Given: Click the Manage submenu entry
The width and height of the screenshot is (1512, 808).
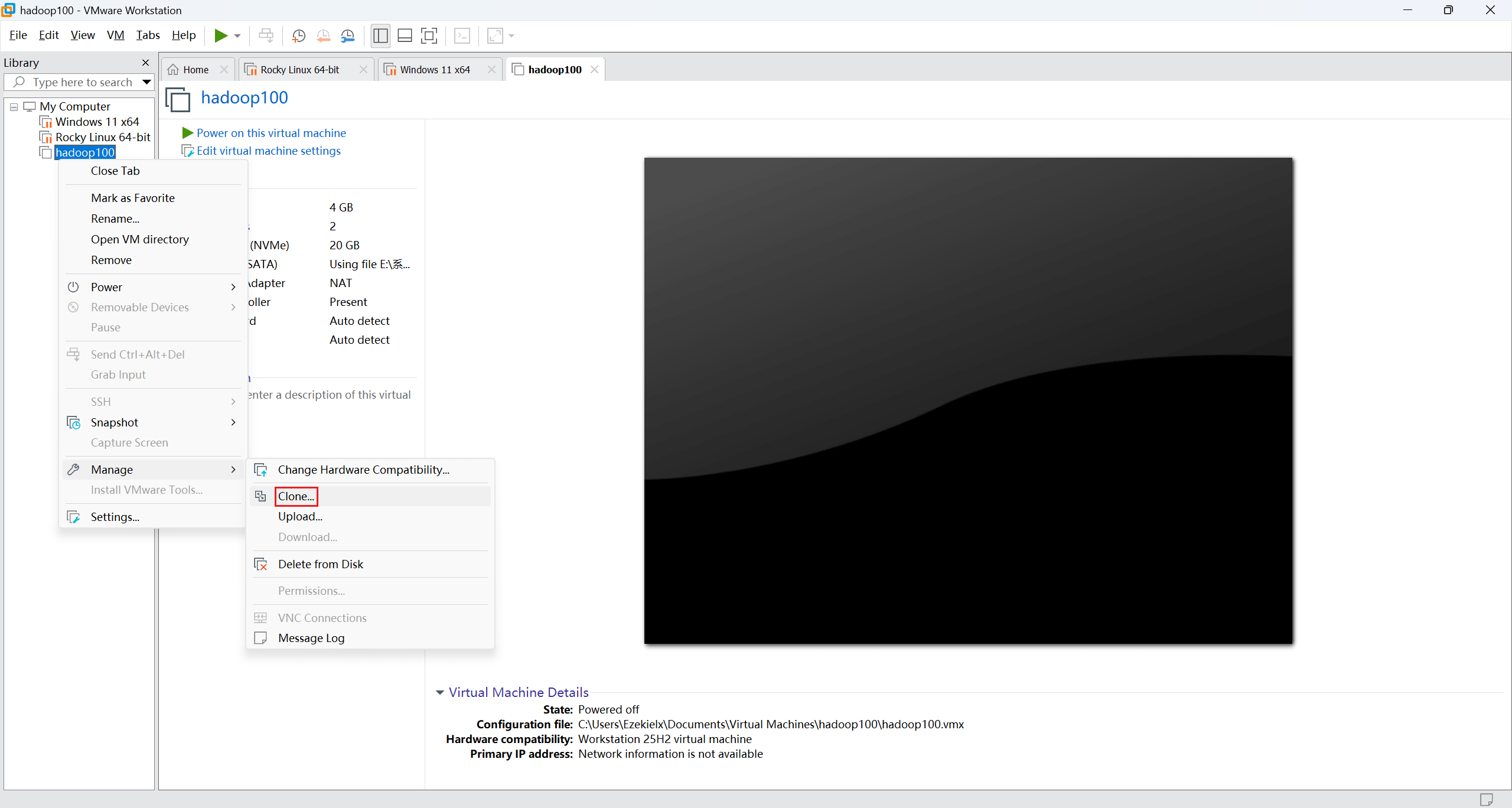Looking at the screenshot, I should 154,470.
